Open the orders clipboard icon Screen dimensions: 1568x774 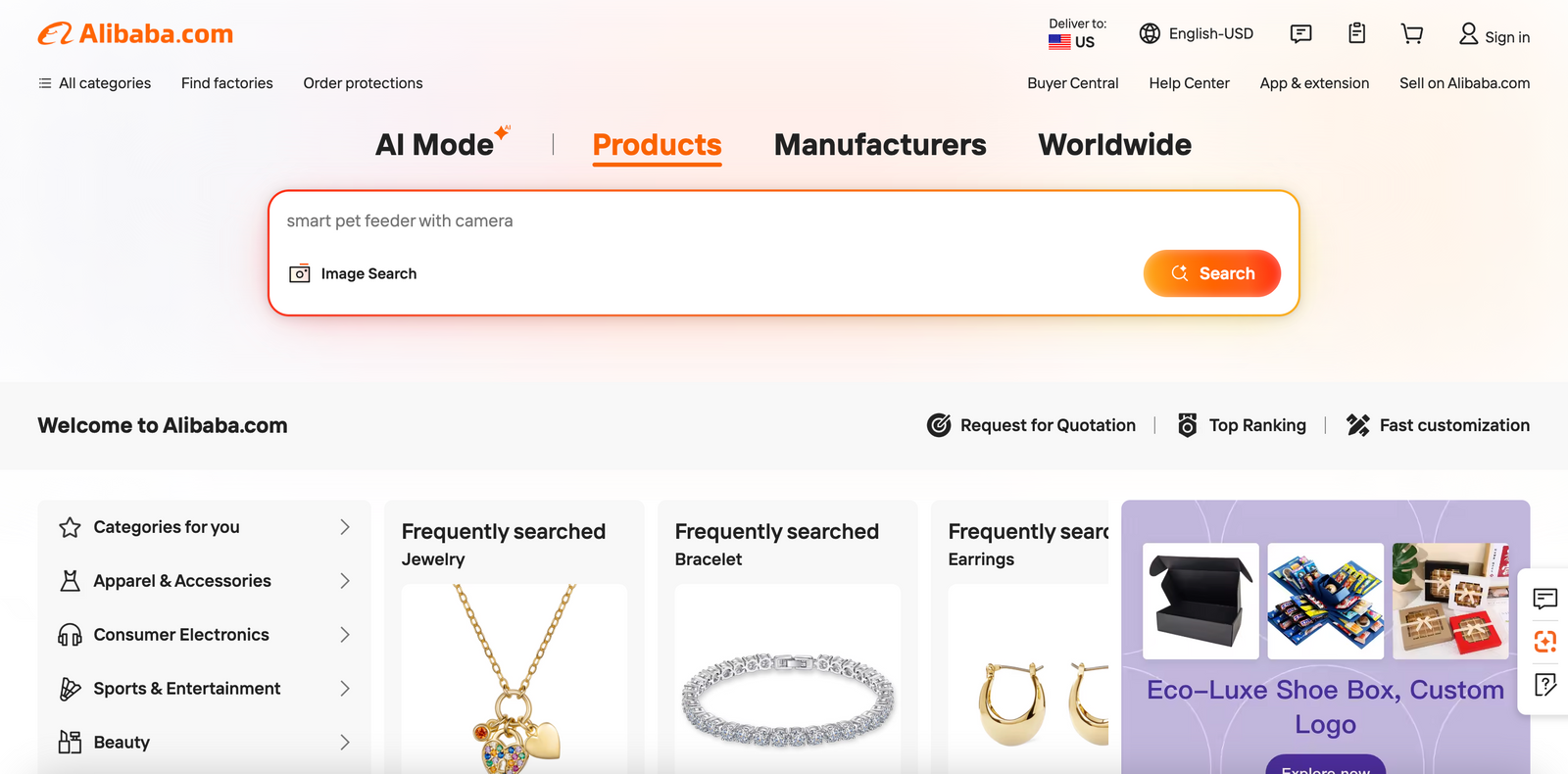[1356, 34]
